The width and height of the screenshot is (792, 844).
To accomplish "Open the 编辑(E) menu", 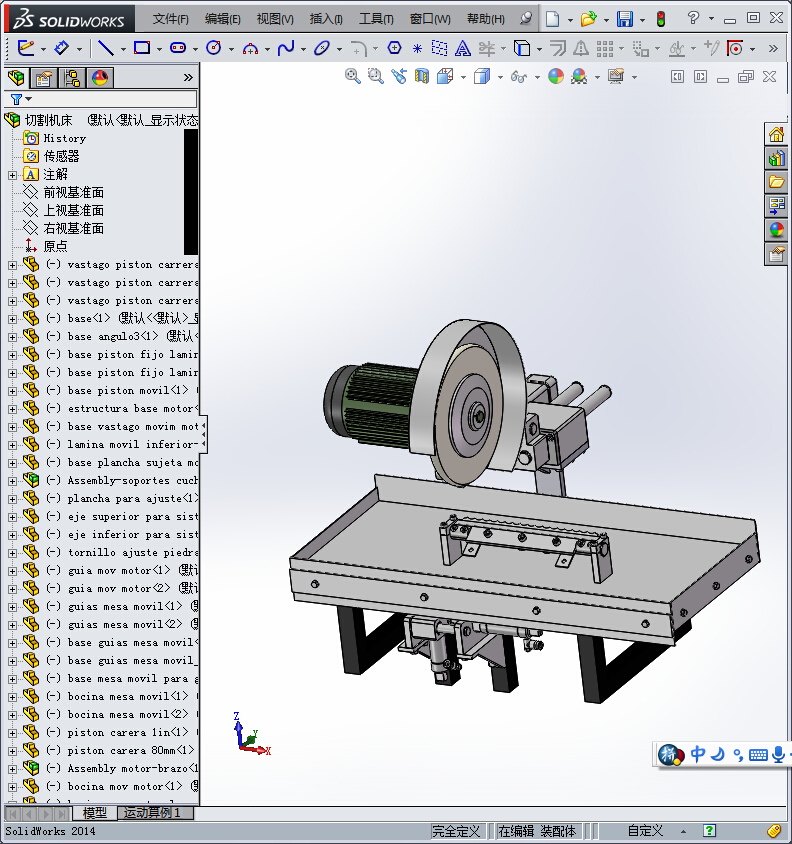I will [222, 19].
